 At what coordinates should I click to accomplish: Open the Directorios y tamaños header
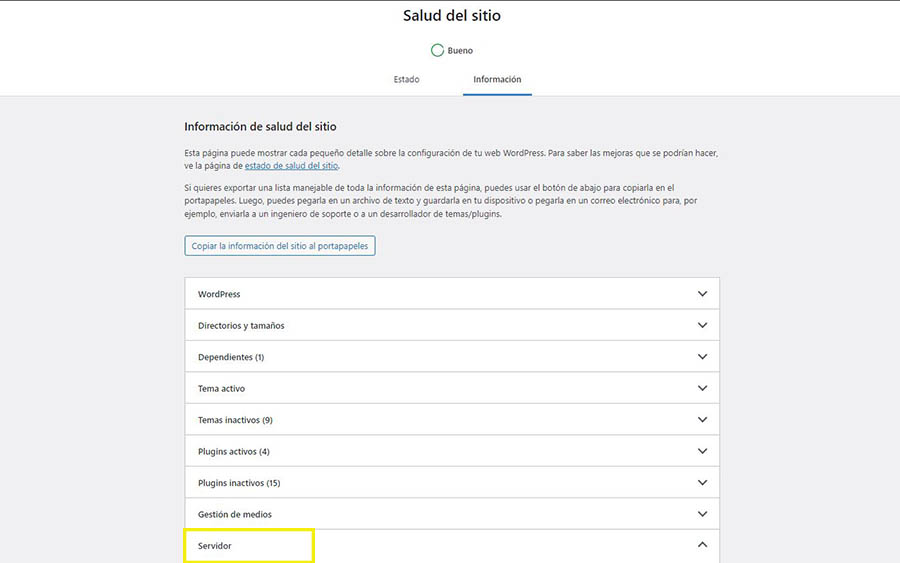451,325
